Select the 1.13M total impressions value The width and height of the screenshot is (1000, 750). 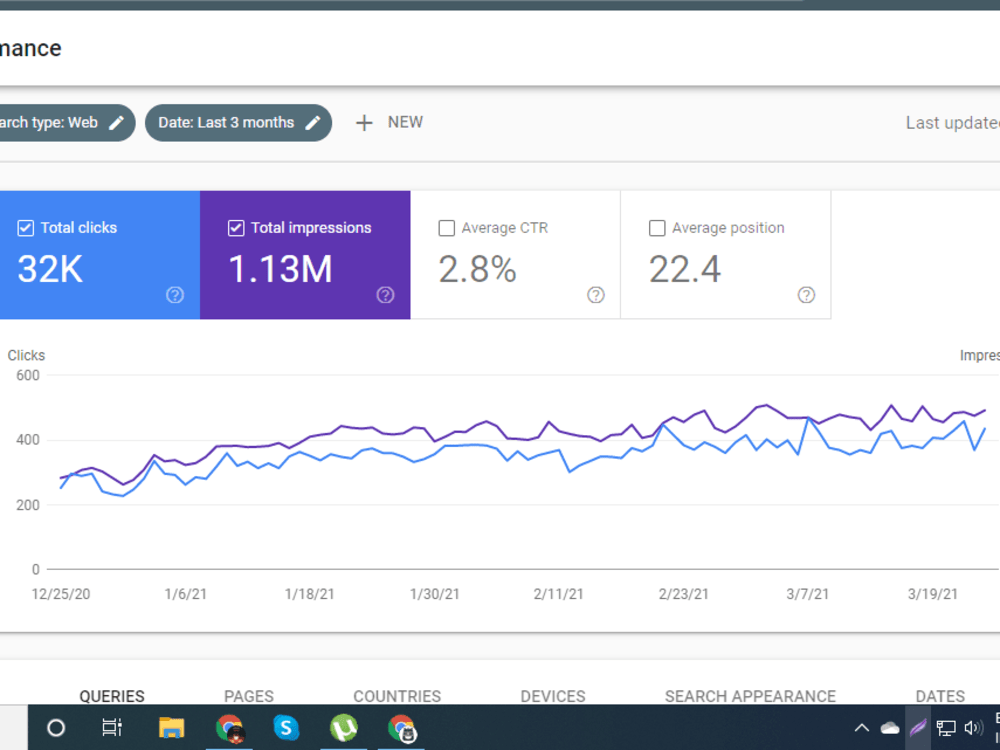pyautogui.click(x=281, y=269)
